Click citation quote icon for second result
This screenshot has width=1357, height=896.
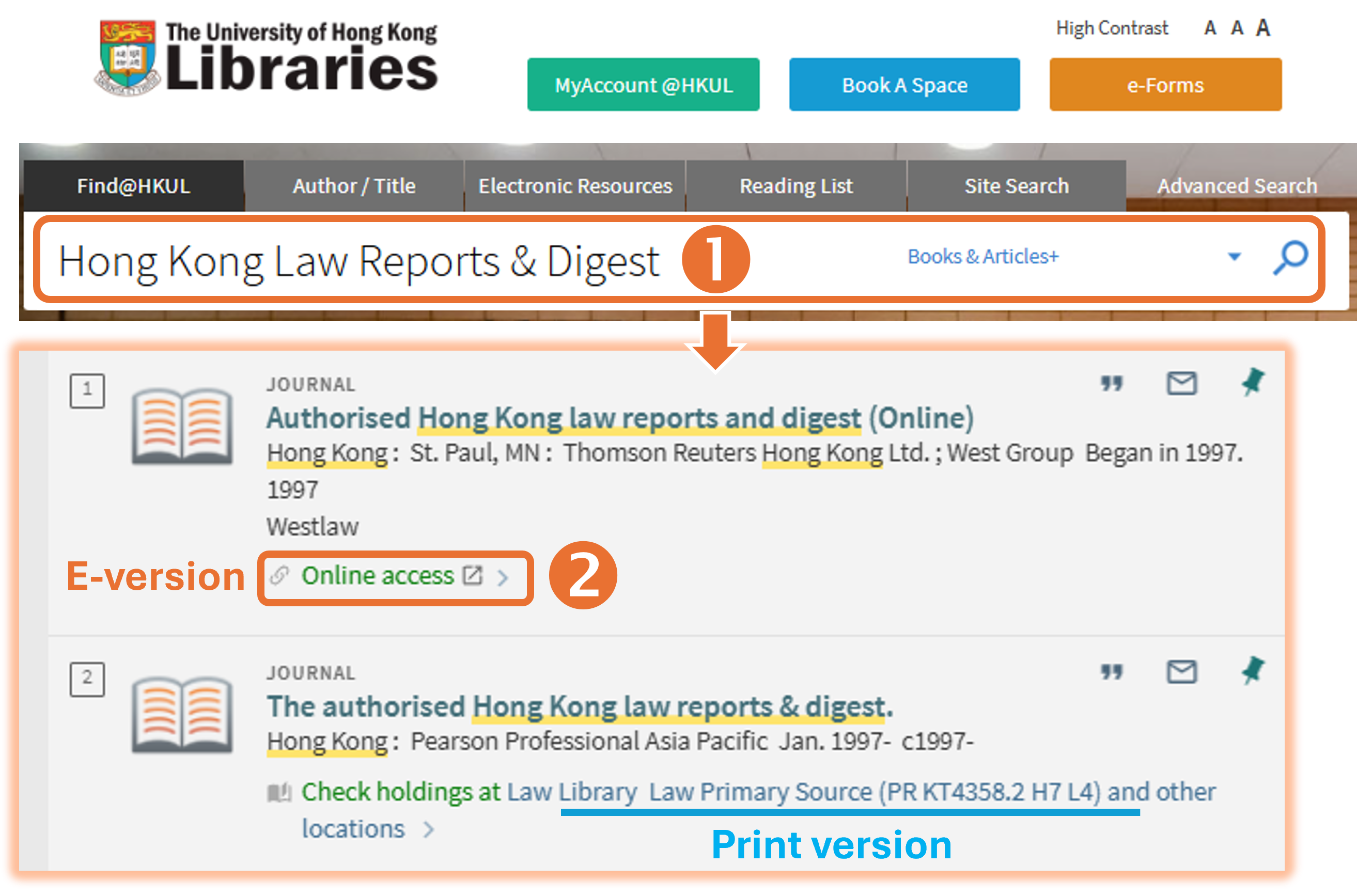tap(1112, 672)
